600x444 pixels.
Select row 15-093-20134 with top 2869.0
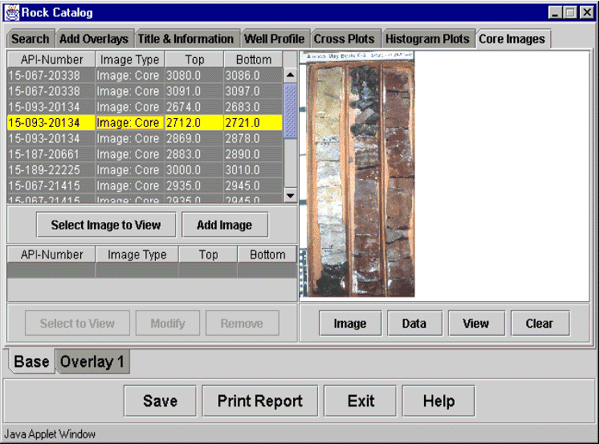145,138
